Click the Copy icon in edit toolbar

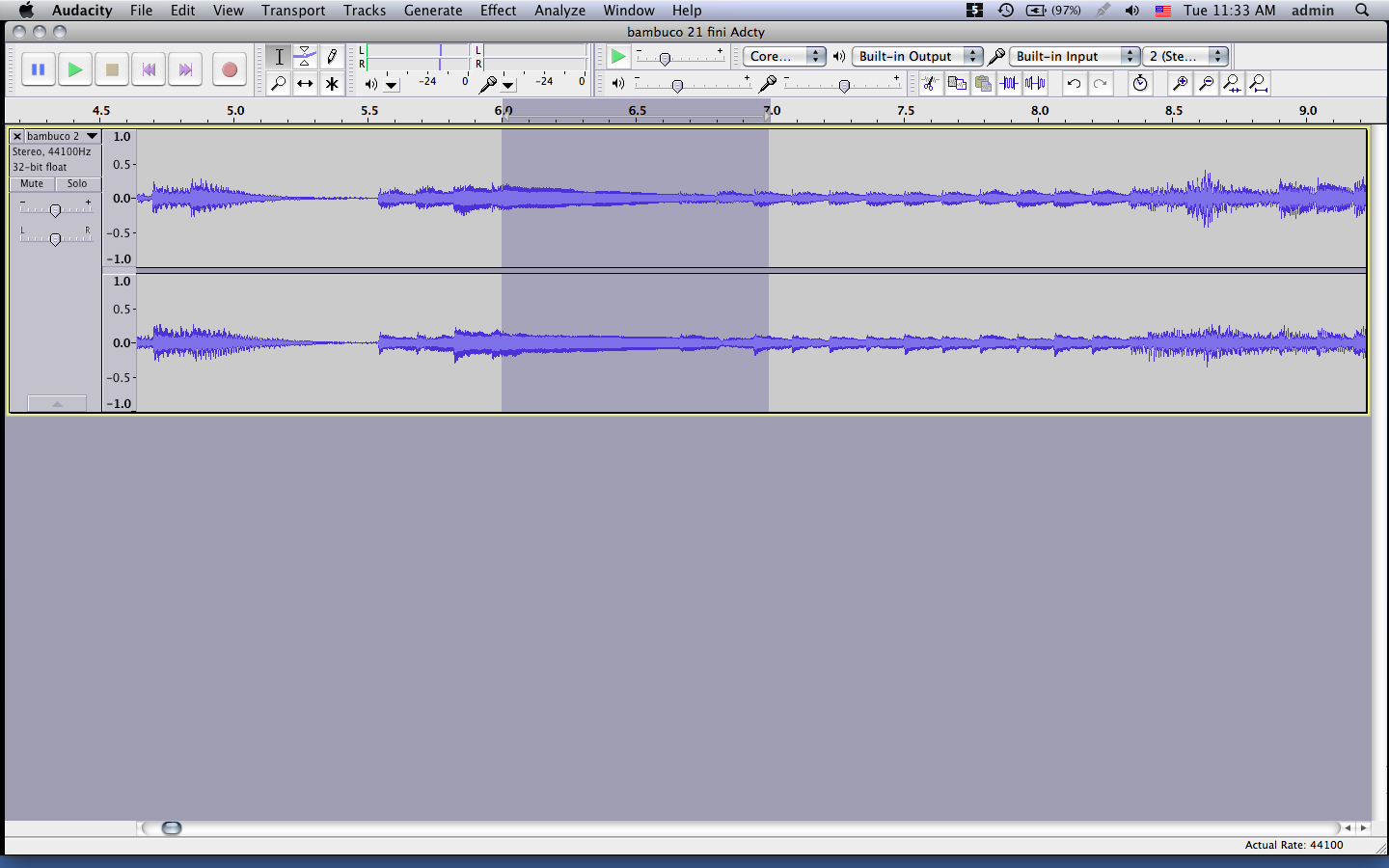(x=957, y=84)
